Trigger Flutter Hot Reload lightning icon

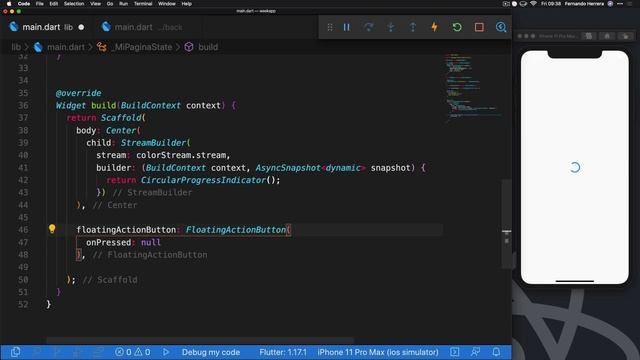pos(435,27)
